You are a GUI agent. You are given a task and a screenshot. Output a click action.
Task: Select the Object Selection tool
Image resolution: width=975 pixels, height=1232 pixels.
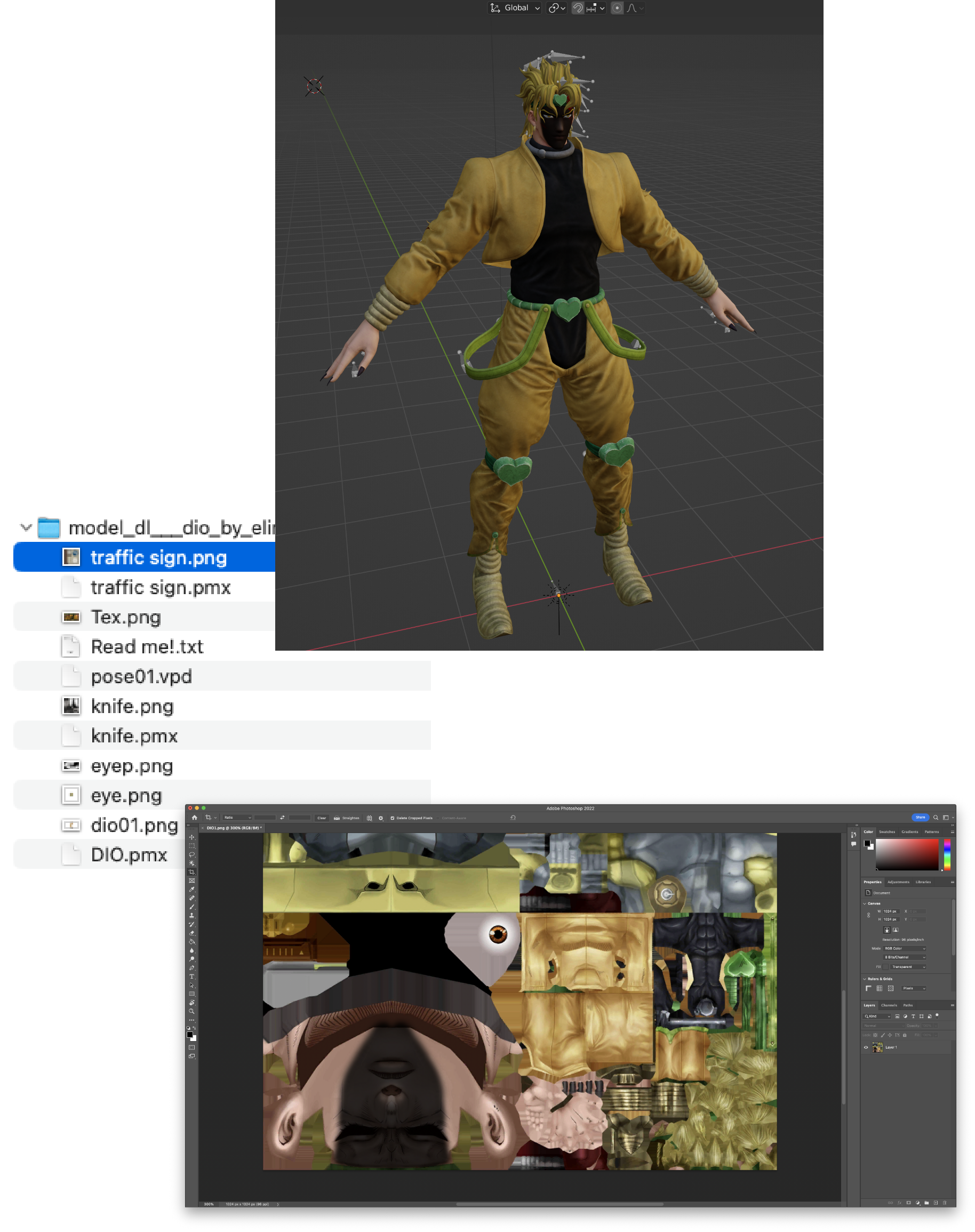pos(193,863)
